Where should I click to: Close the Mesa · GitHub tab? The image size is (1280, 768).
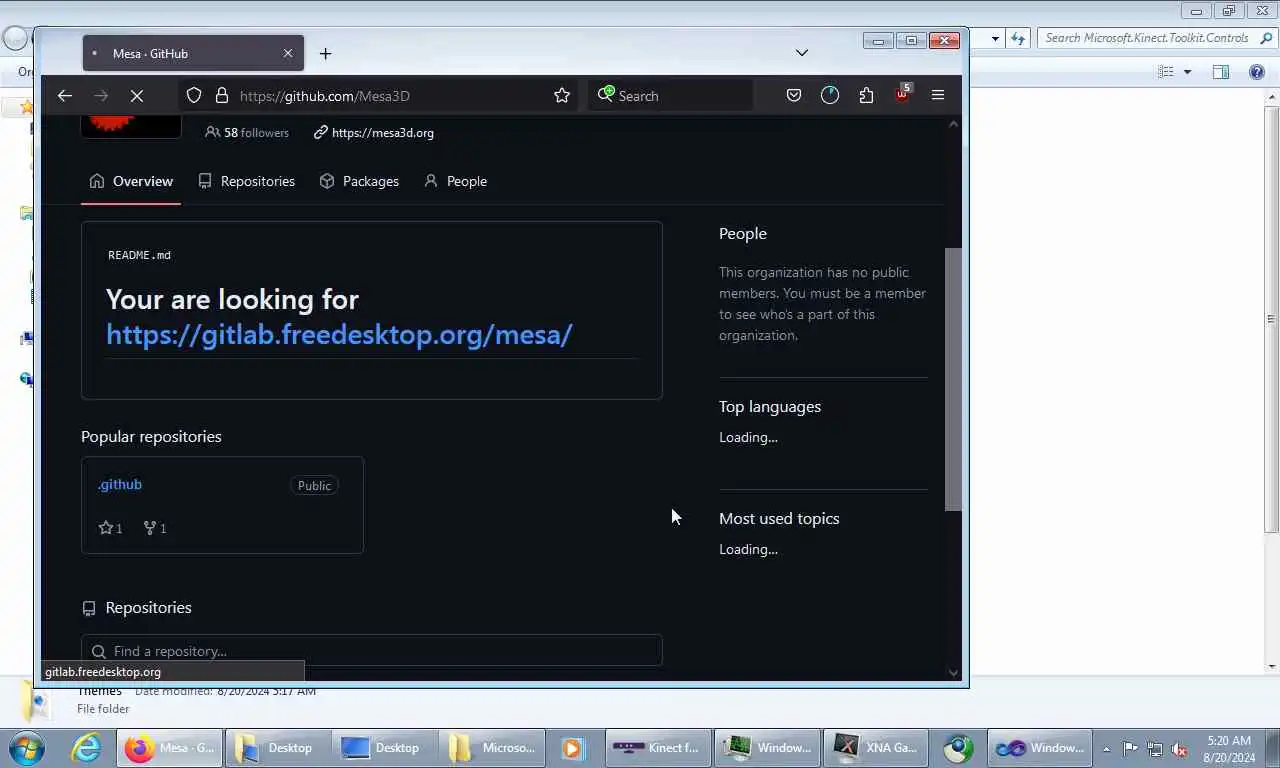click(x=288, y=54)
